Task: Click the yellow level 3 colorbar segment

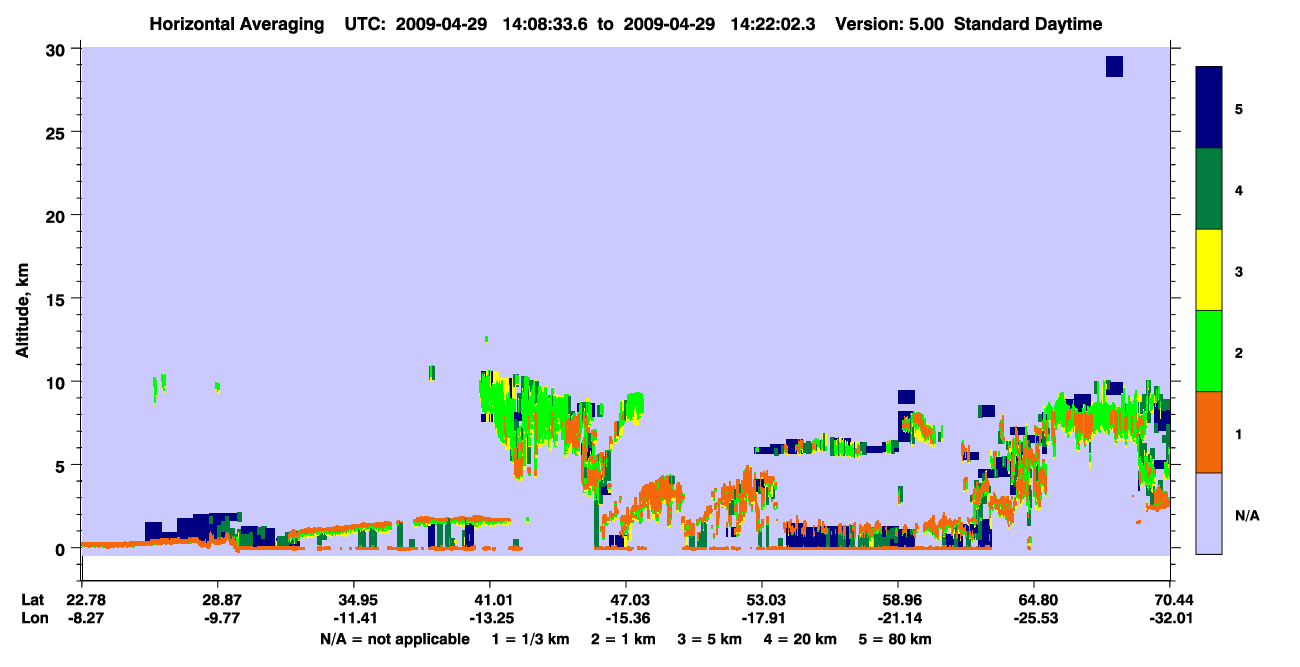Action: [x=1209, y=270]
